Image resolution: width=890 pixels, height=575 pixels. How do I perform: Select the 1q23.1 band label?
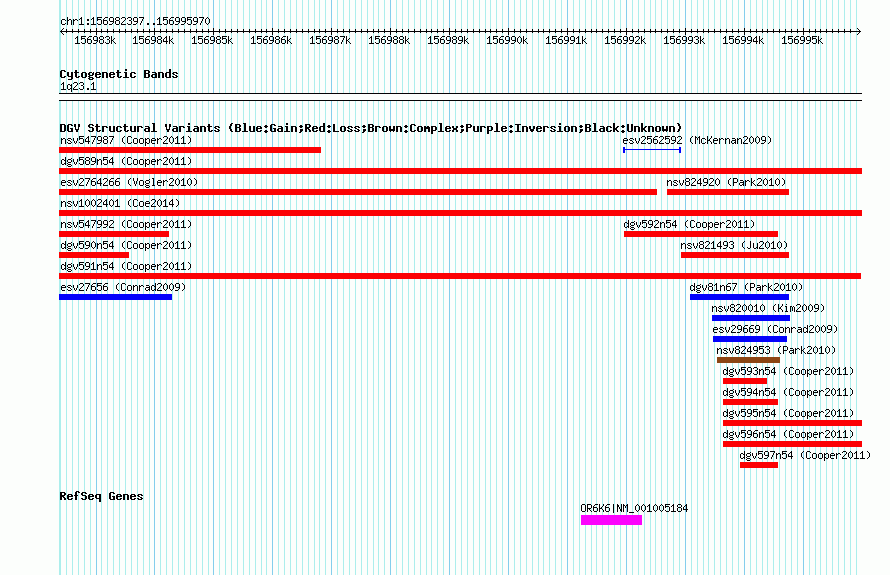click(78, 86)
